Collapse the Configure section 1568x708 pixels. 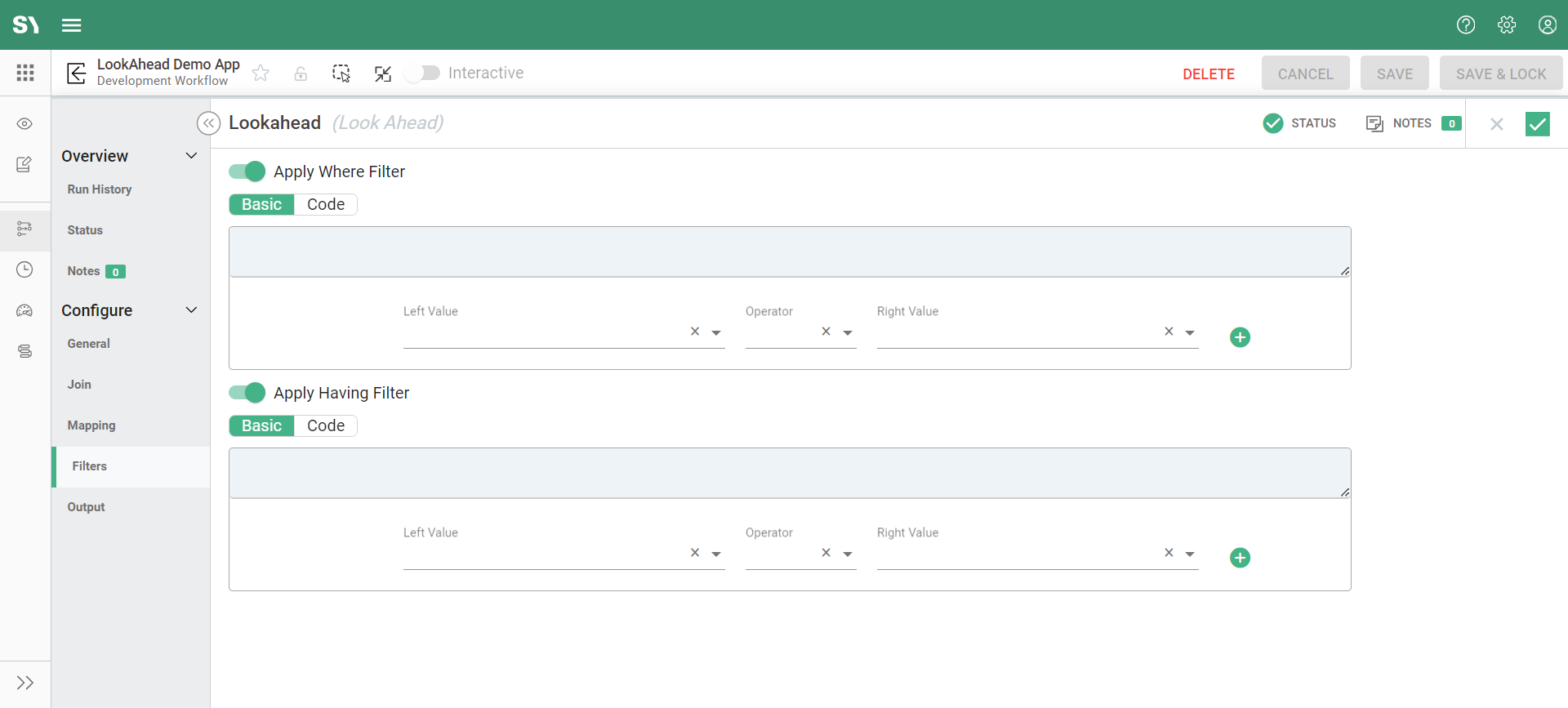click(x=191, y=310)
